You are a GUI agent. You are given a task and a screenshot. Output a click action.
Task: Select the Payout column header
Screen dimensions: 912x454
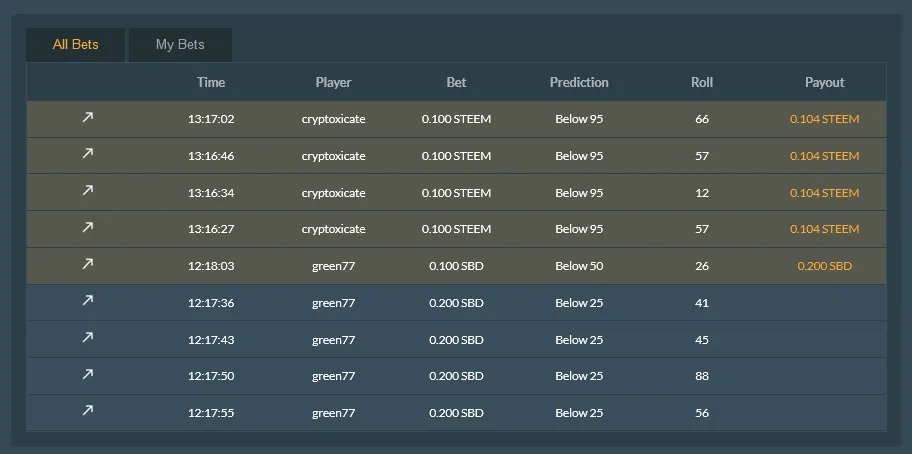824,82
